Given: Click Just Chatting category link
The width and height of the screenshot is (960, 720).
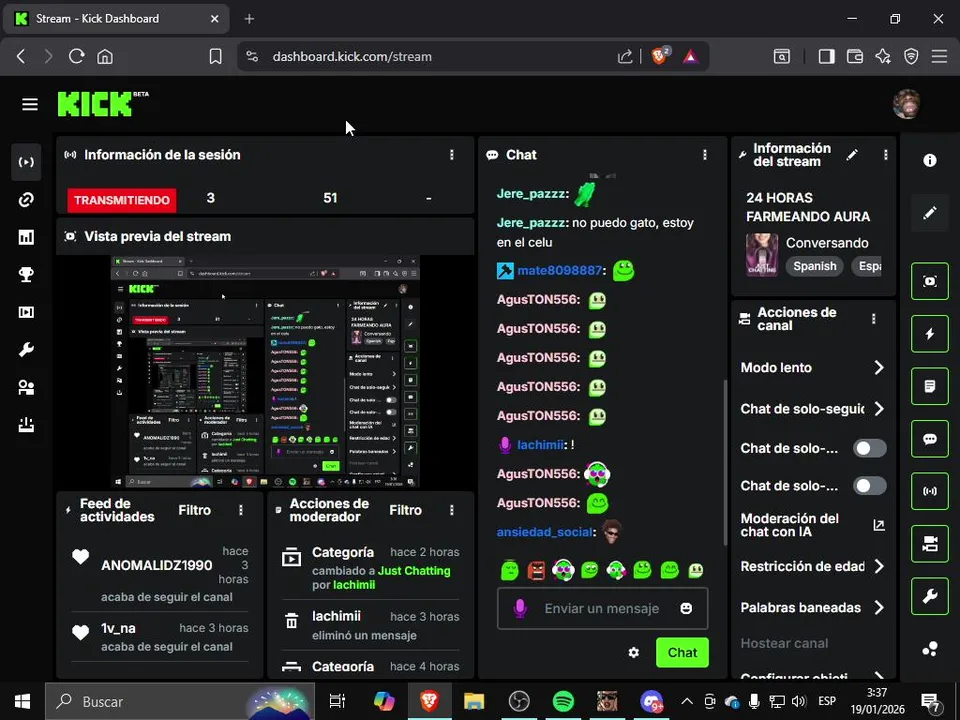Looking at the screenshot, I should [414, 571].
